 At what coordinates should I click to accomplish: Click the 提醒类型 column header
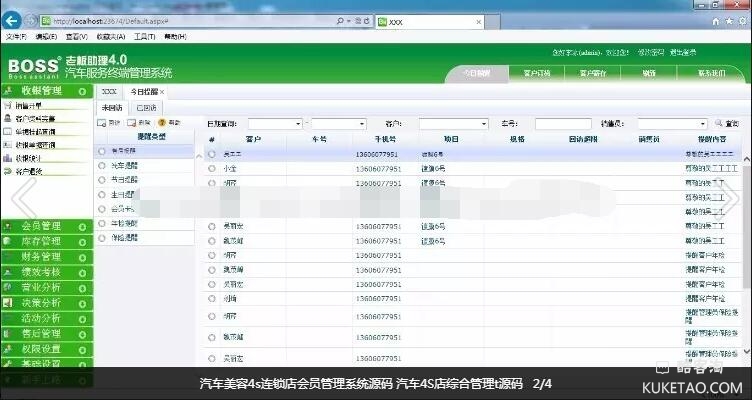coord(151,137)
